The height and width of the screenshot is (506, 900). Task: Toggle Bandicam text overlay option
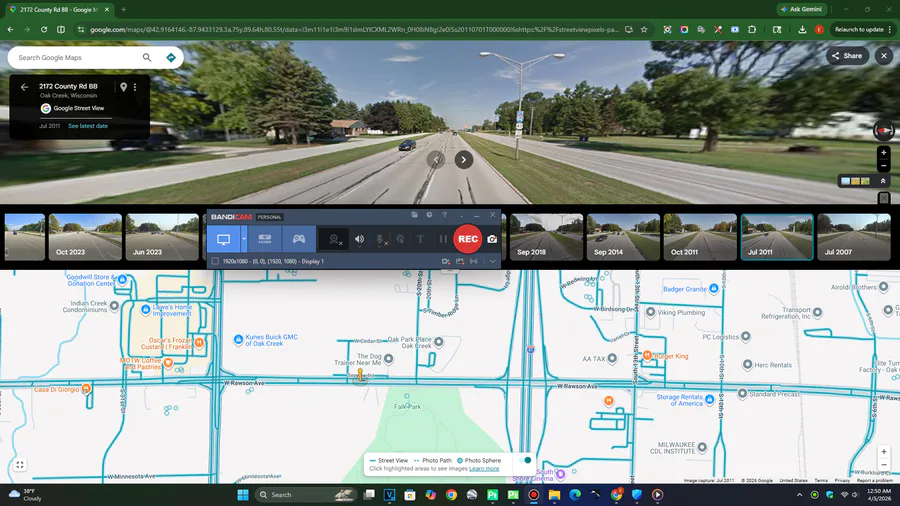[x=420, y=239]
